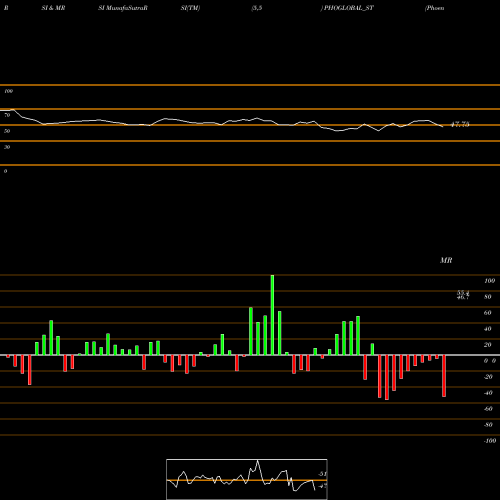This screenshot has height=500, width=500.
Task: Click the '(Phoen' text in header
Action: click(x=434, y=8)
